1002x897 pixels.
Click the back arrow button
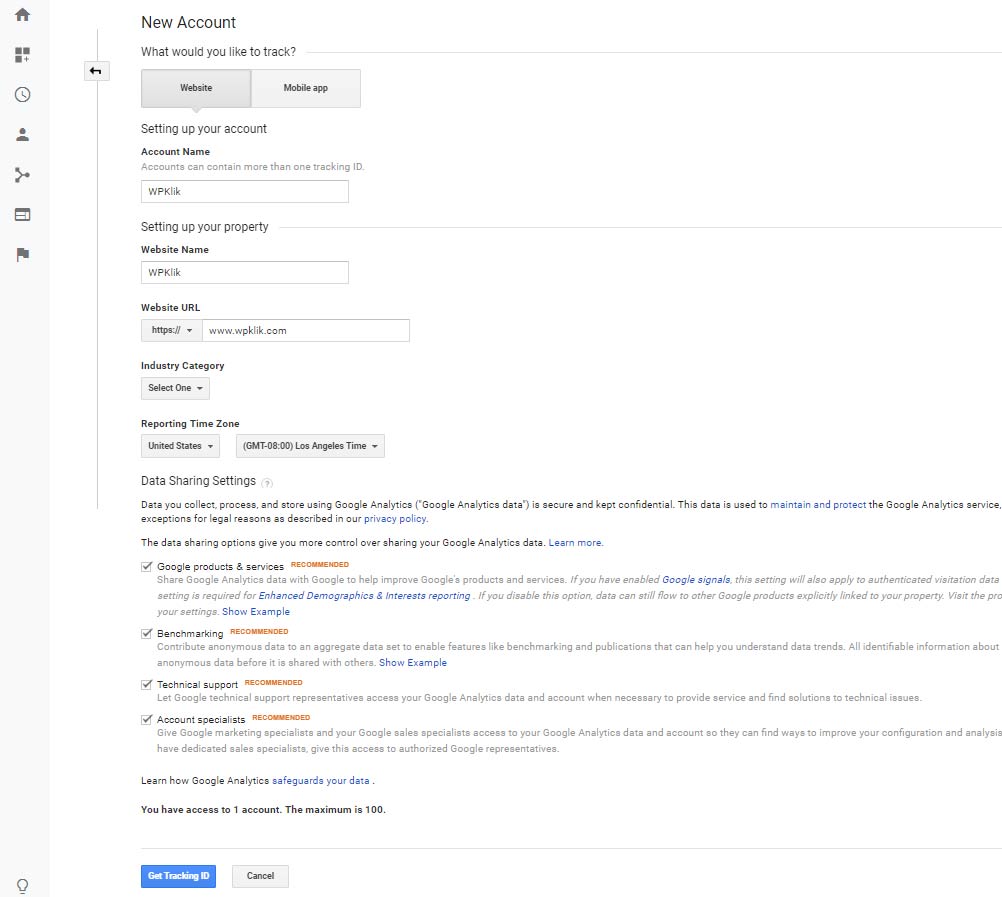click(96, 71)
